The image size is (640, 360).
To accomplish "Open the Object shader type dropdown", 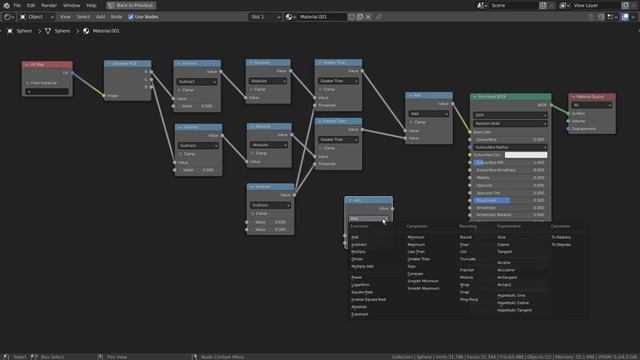I will click(37, 17).
